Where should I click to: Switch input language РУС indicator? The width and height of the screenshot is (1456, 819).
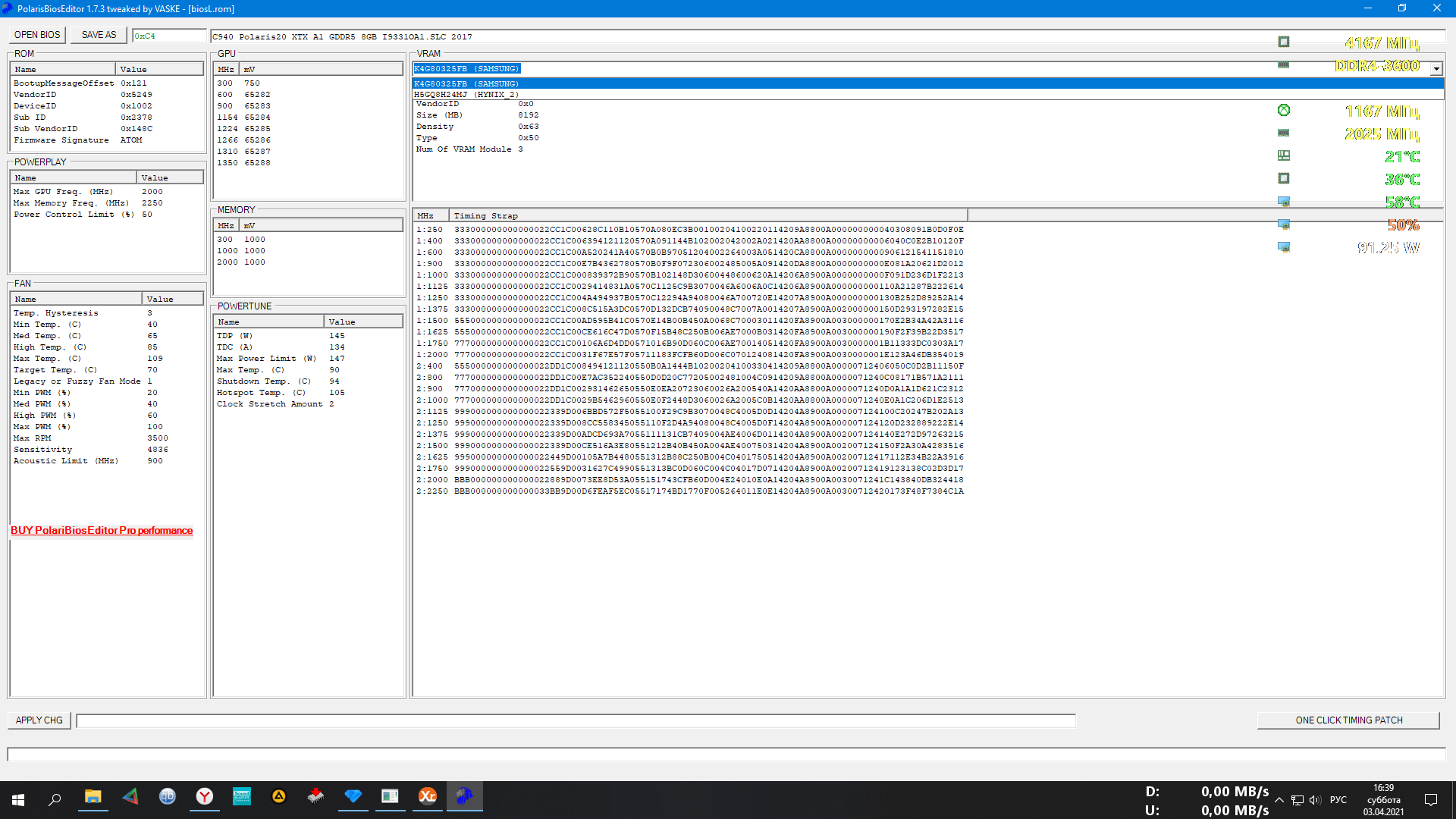[1338, 800]
